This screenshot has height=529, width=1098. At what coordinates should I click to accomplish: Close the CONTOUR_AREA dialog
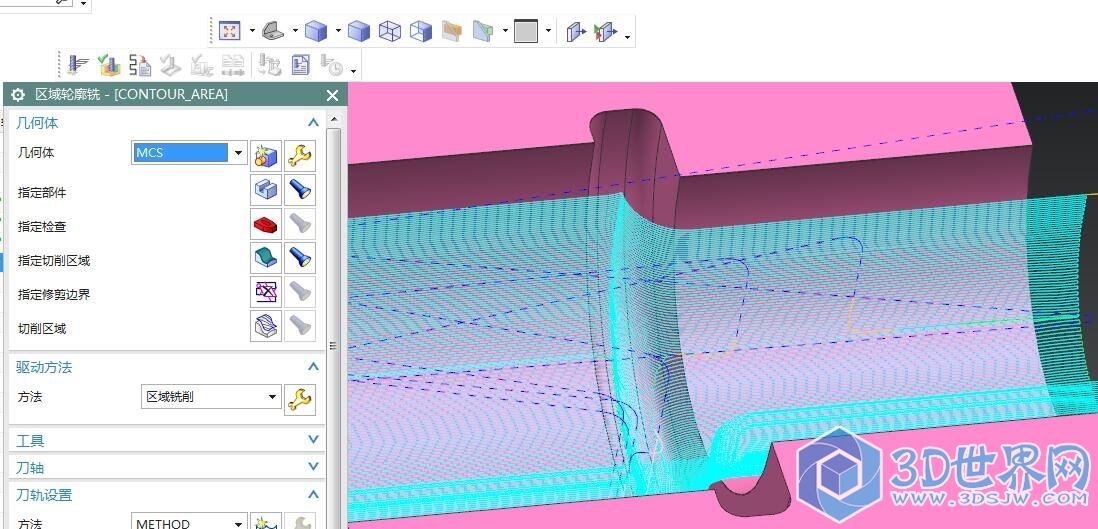[x=333, y=95]
